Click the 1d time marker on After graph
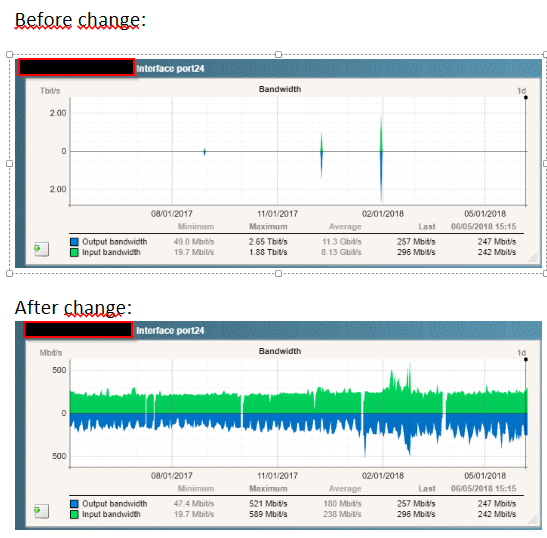Viewport: 547px width, 538px height. (521, 353)
